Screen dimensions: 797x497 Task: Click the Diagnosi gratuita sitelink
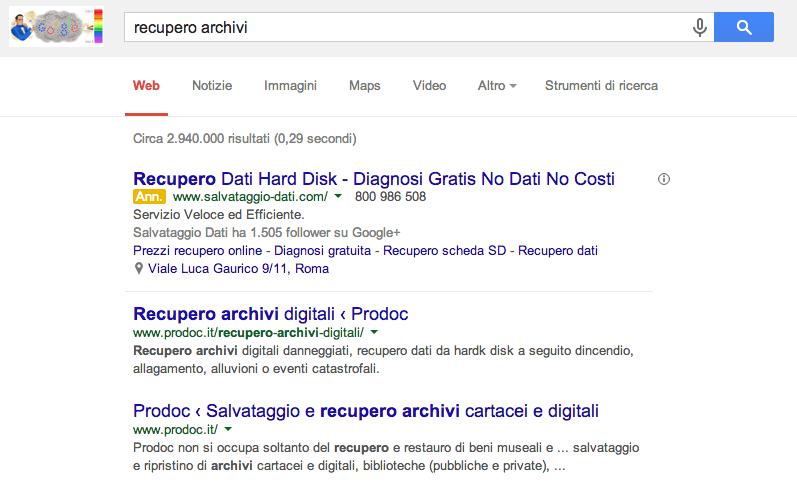322,251
